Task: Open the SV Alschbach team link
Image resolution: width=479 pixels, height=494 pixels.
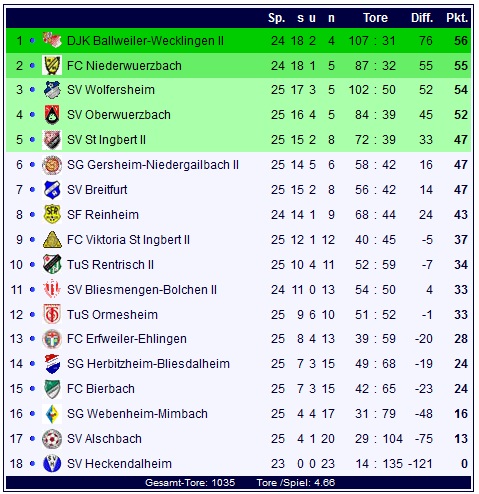Action: 104,439
